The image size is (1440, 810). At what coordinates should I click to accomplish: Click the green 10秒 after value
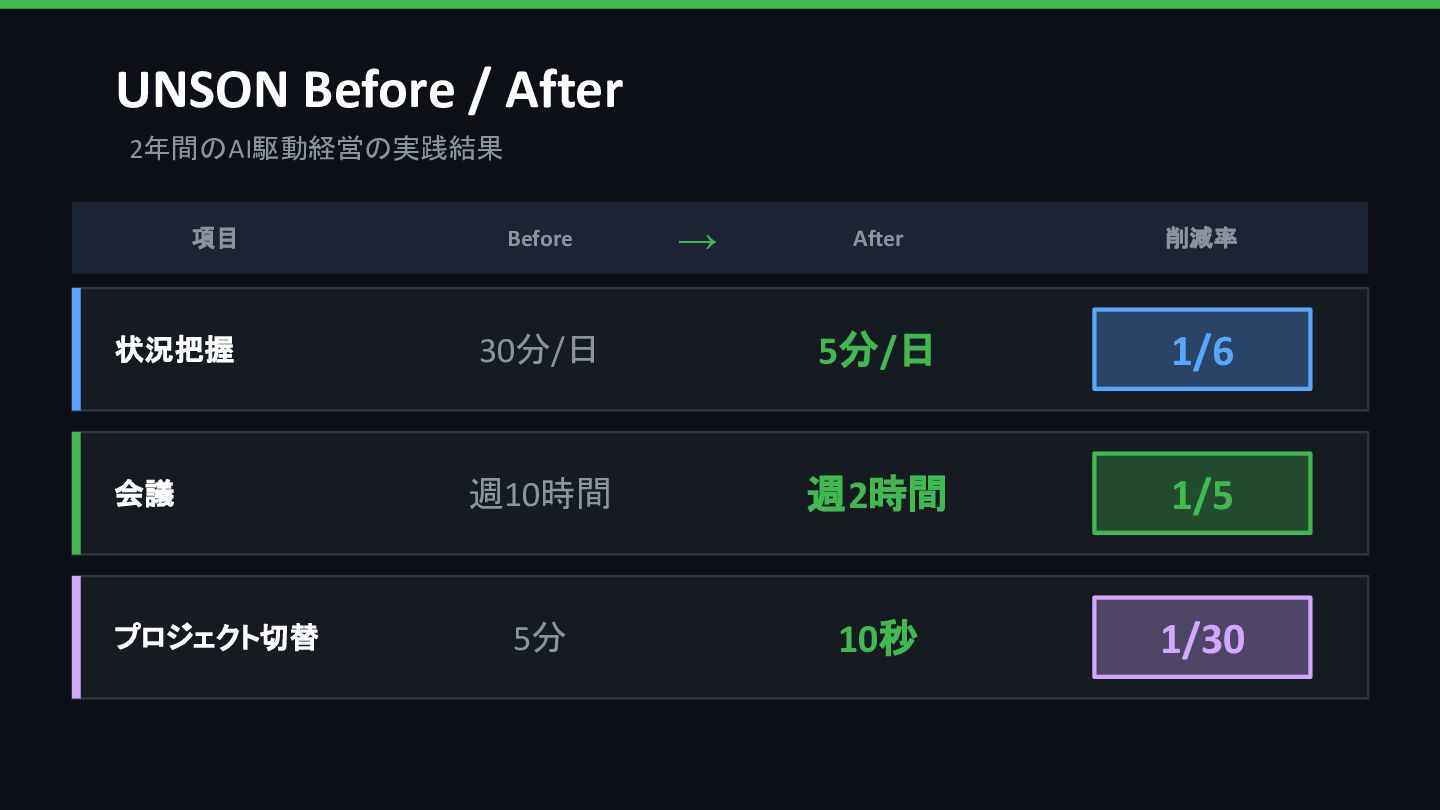coord(877,638)
